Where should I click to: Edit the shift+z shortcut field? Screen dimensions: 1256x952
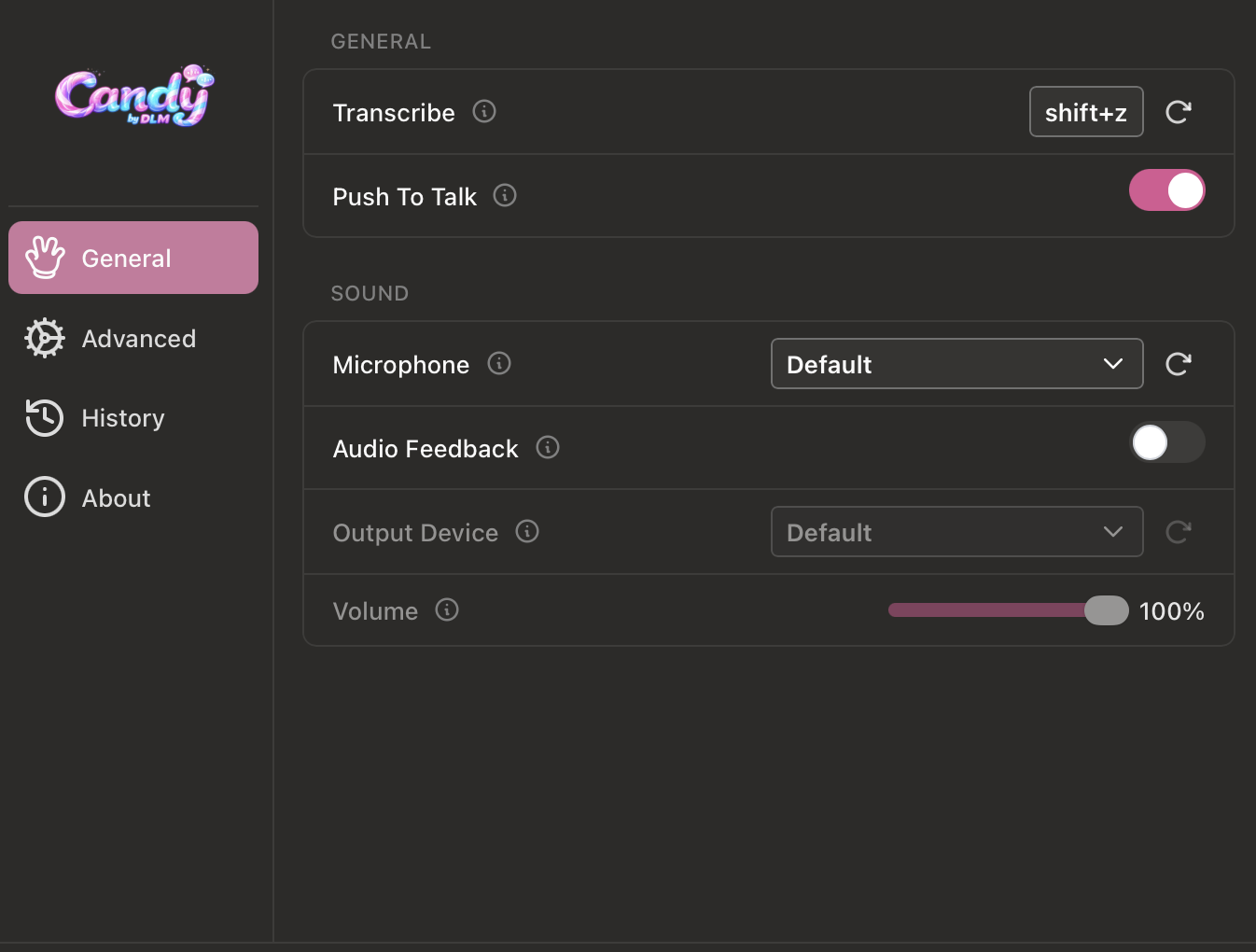[1086, 112]
